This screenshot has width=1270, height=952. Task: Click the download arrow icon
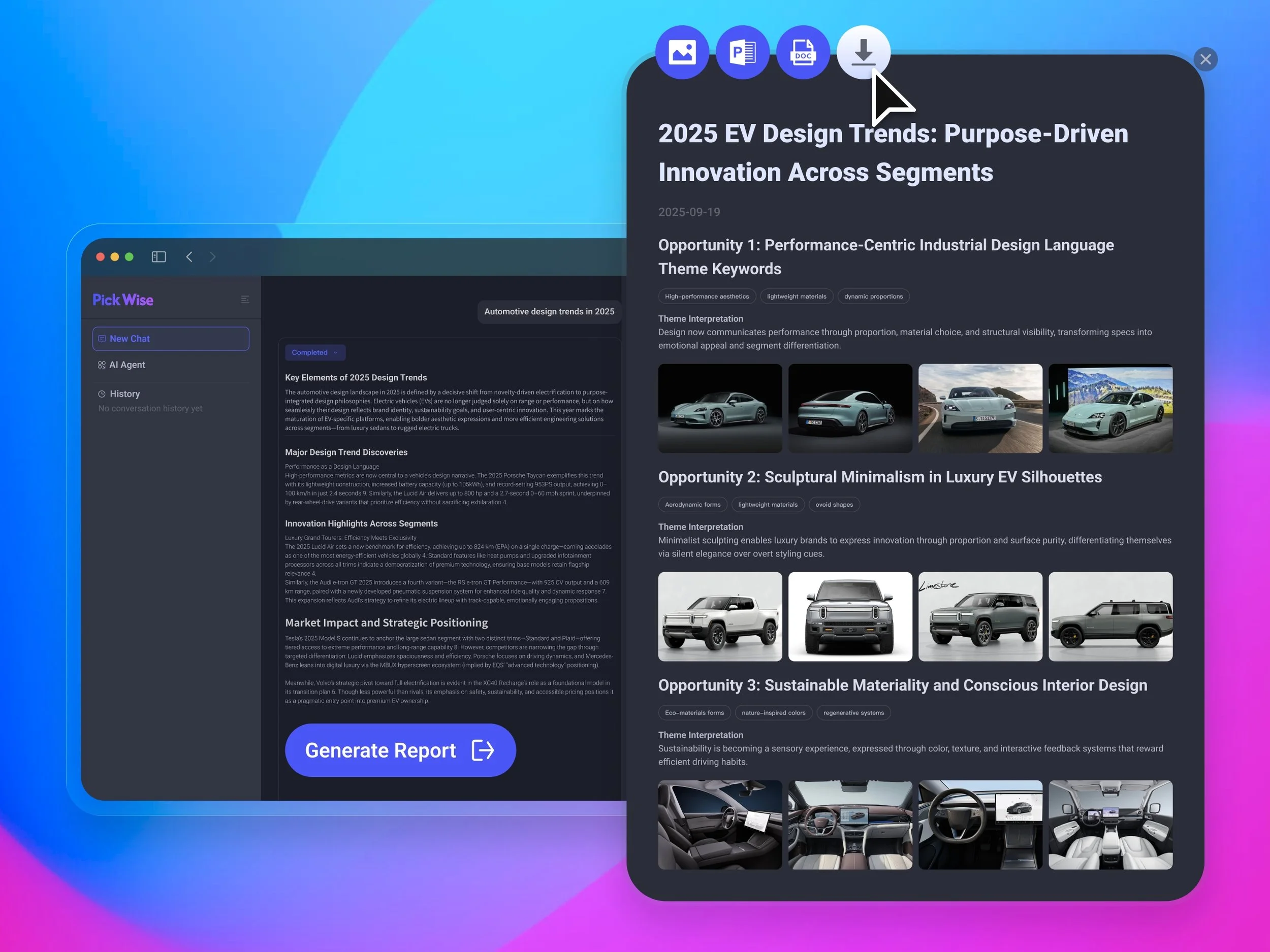[x=863, y=52]
